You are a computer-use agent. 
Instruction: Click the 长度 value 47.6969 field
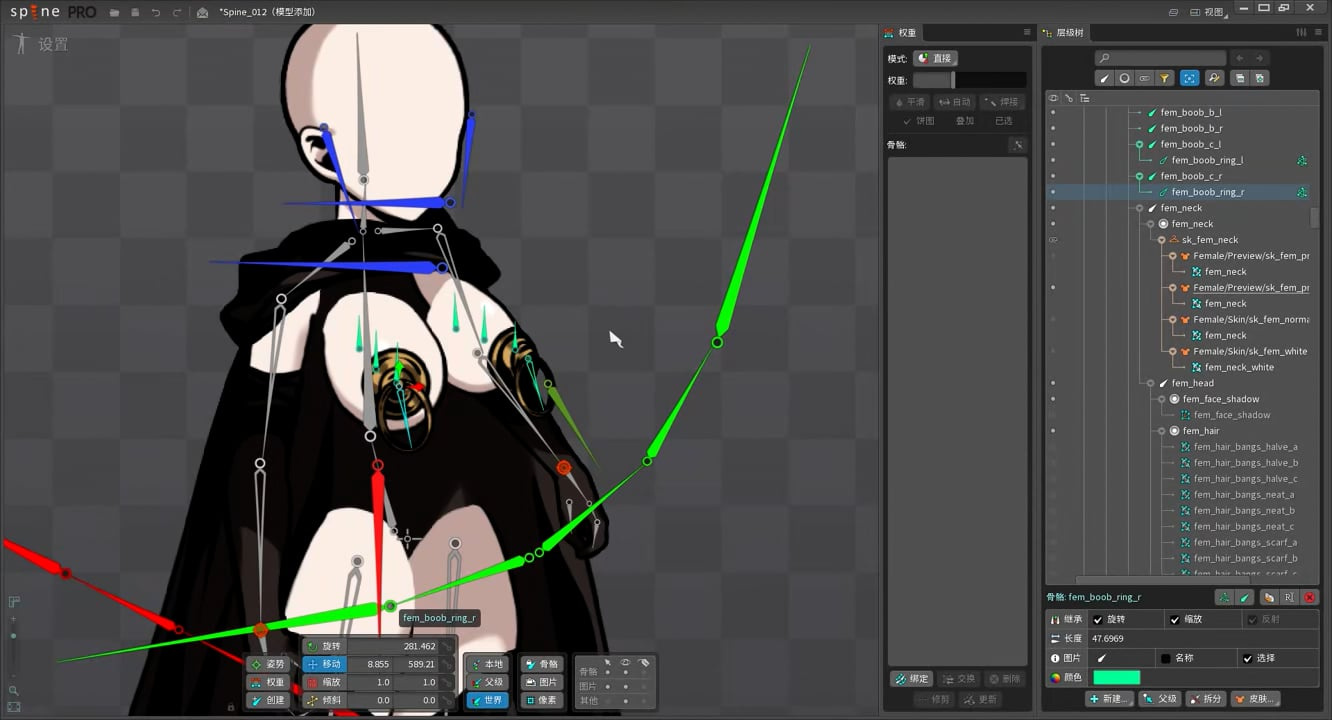pyautogui.click(x=1205, y=638)
